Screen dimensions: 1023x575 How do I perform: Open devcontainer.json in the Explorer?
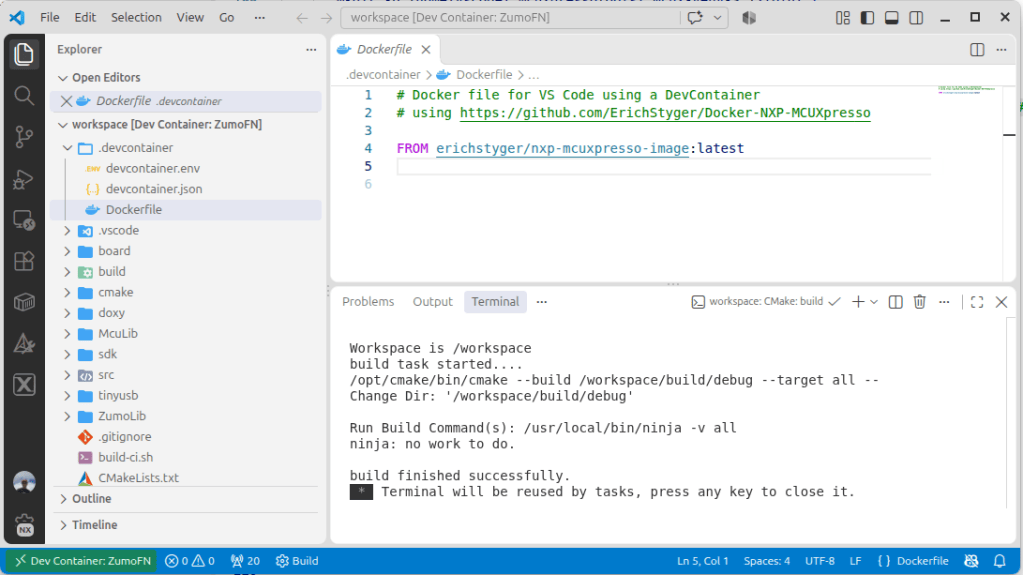click(154, 189)
